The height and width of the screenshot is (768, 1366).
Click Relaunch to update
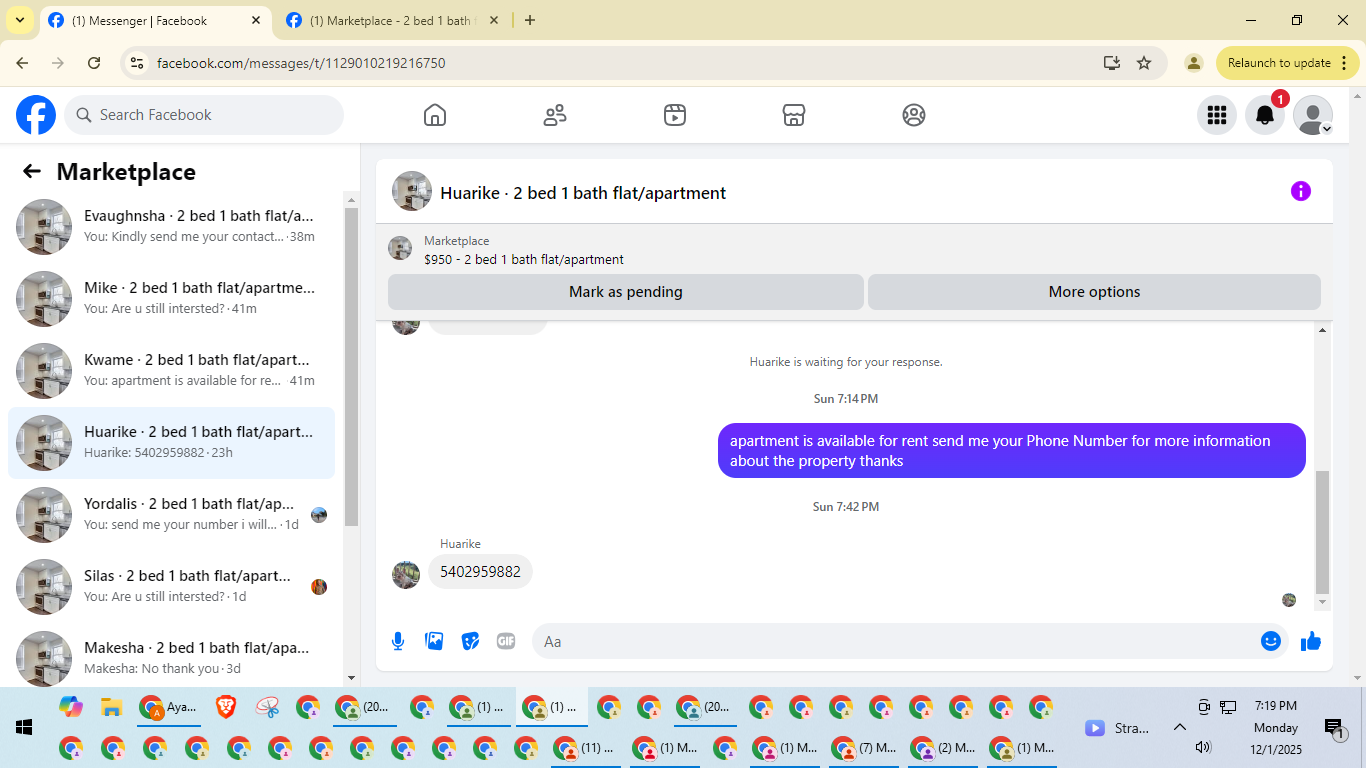[x=1285, y=63]
